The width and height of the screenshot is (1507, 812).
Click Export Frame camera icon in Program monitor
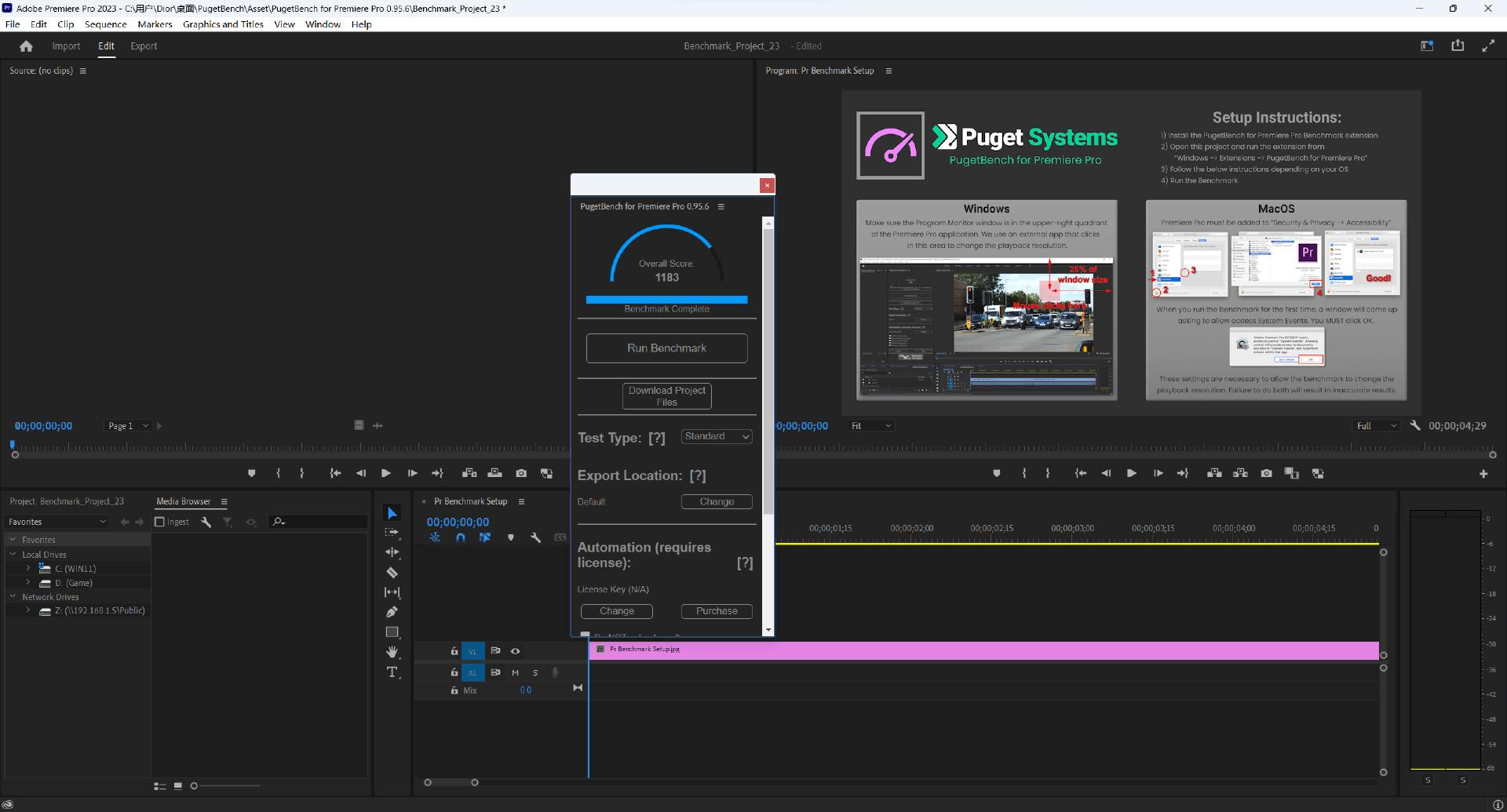tap(1266, 473)
